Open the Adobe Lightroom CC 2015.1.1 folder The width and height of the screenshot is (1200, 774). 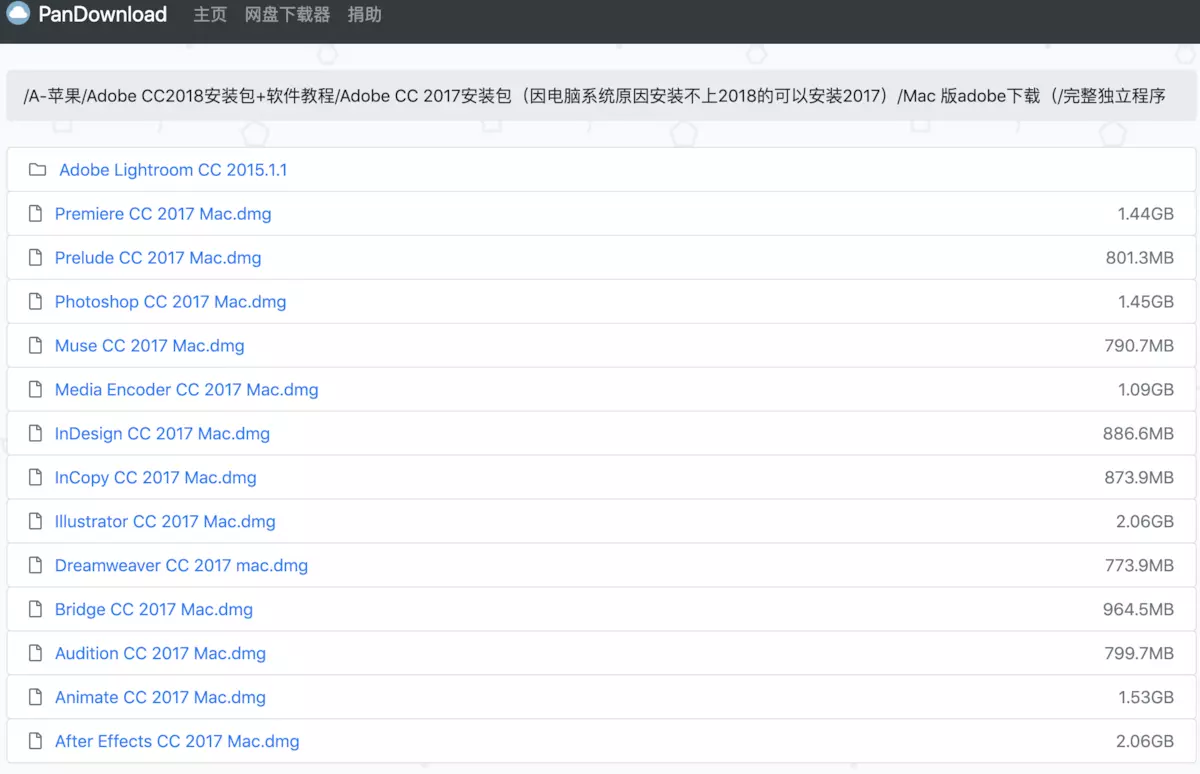(x=173, y=170)
